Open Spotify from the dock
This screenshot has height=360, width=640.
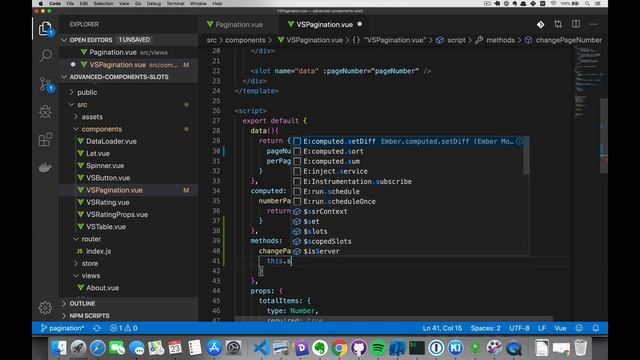(x=378, y=348)
